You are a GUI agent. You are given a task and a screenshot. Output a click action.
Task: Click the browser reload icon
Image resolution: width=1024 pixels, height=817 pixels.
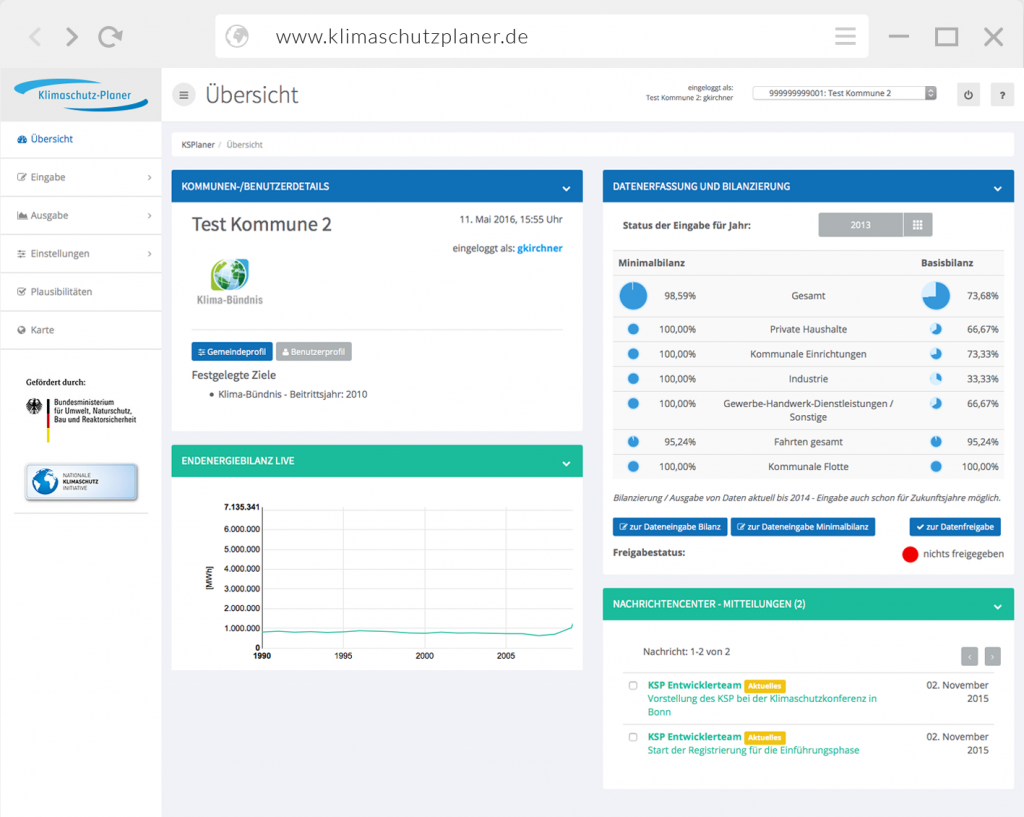pos(110,37)
